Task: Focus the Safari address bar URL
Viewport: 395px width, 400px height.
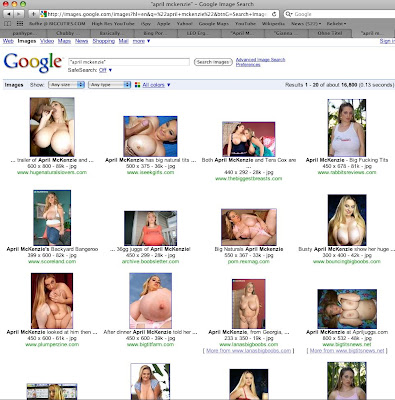Action: [157, 14]
